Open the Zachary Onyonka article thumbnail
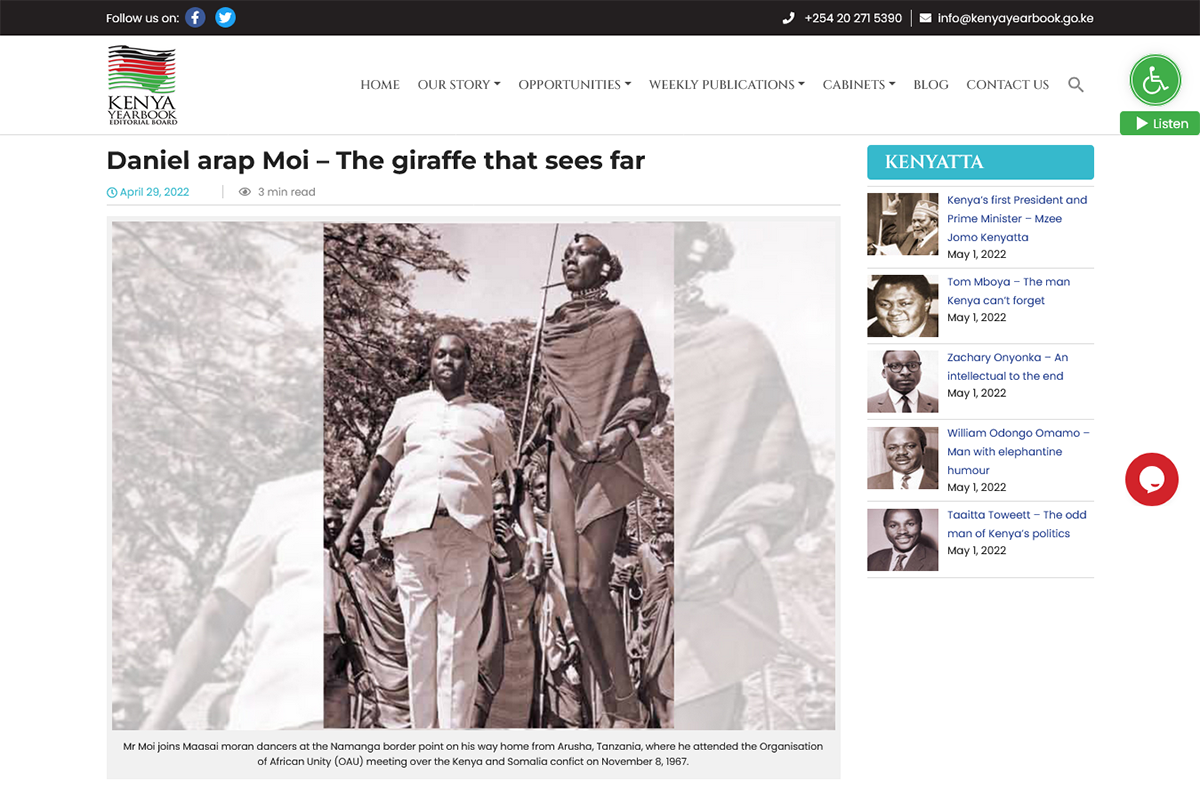 click(x=903, y=382)
